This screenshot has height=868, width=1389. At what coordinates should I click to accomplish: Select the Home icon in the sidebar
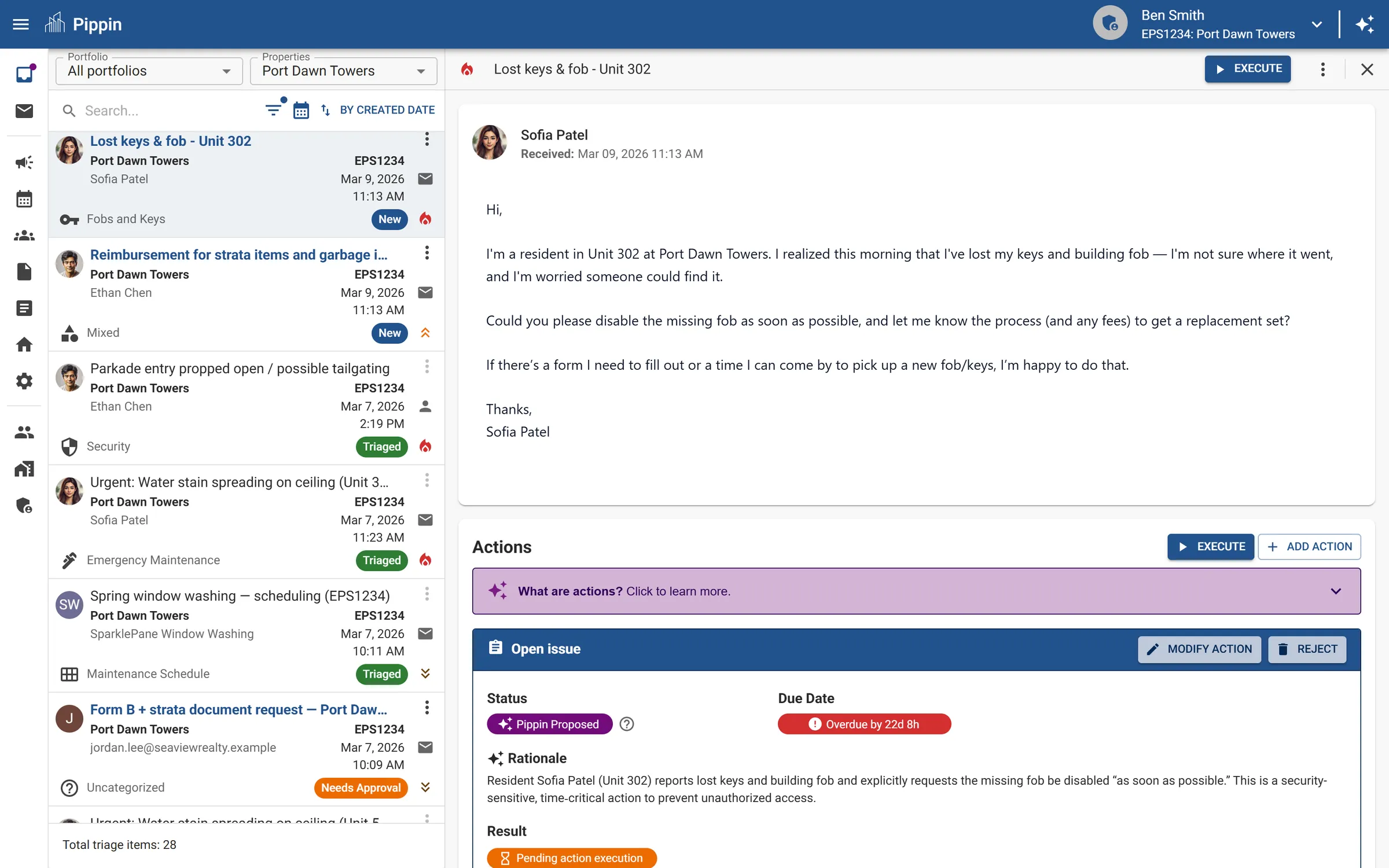[x=24, y=344]
